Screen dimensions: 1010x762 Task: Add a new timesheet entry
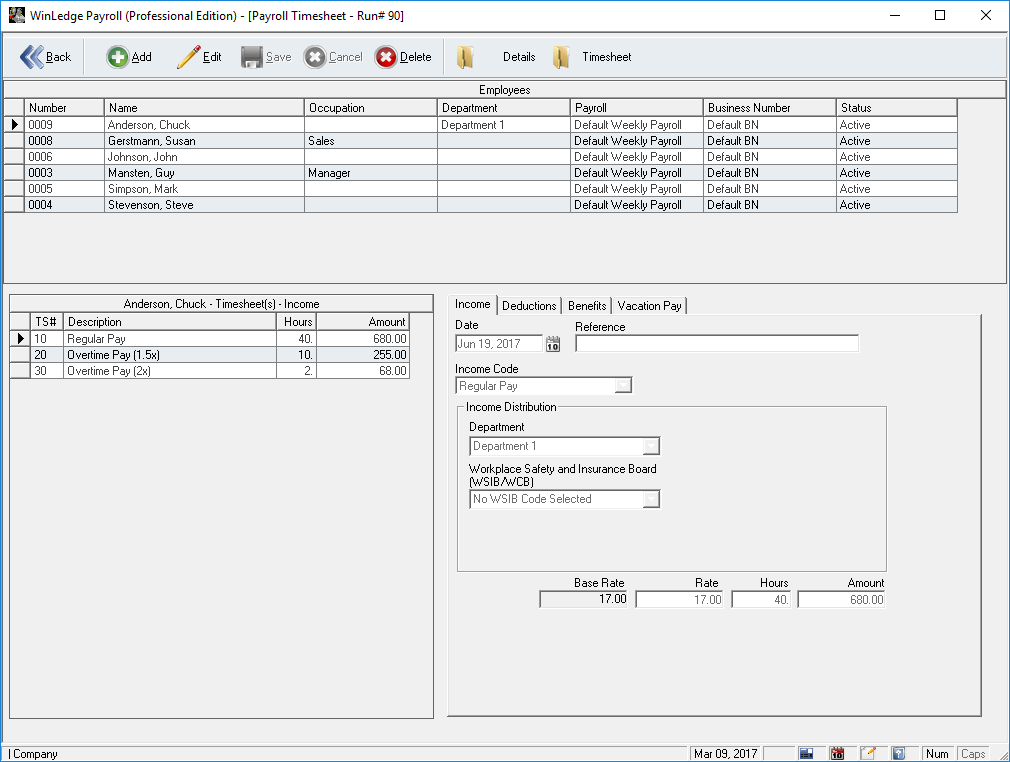click(129, 57)
